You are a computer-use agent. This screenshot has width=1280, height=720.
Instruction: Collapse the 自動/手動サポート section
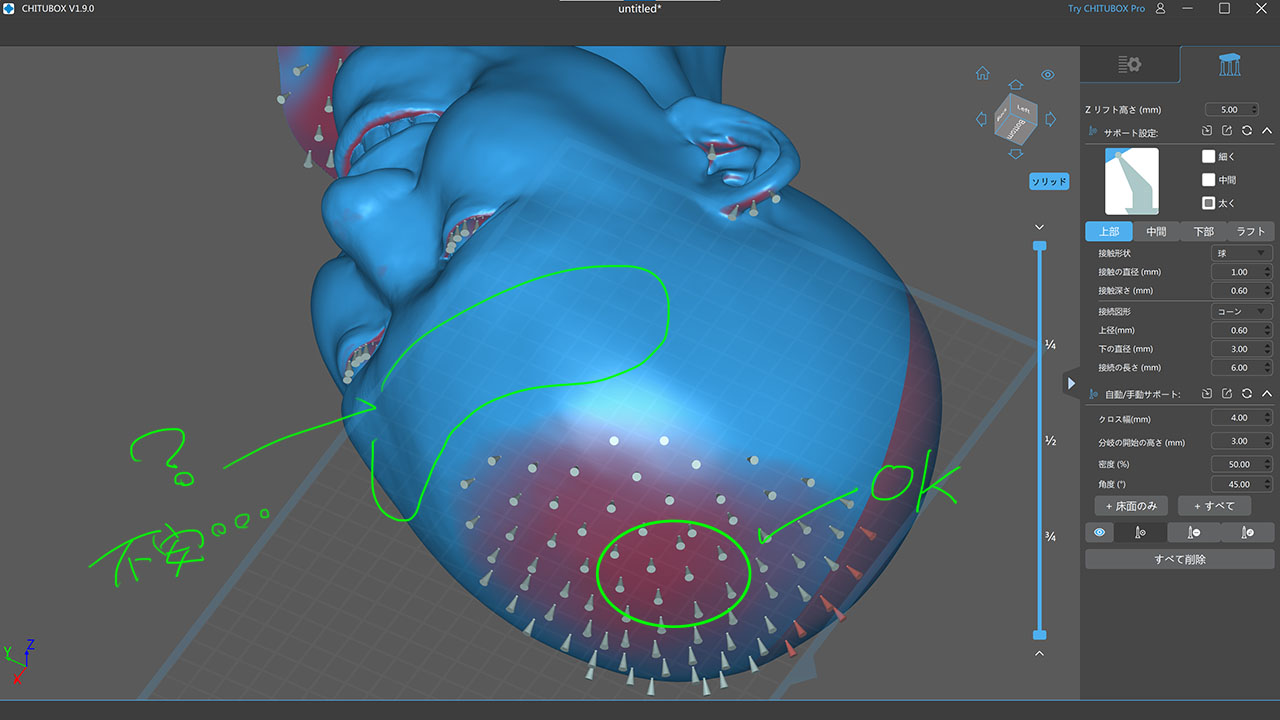tap(1267, 394)
